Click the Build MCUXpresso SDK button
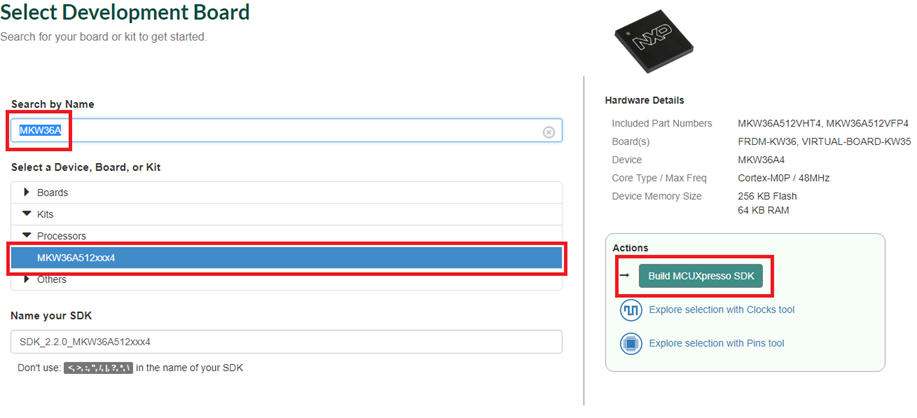This screenshot has height=418, width=917. [701, 276]
